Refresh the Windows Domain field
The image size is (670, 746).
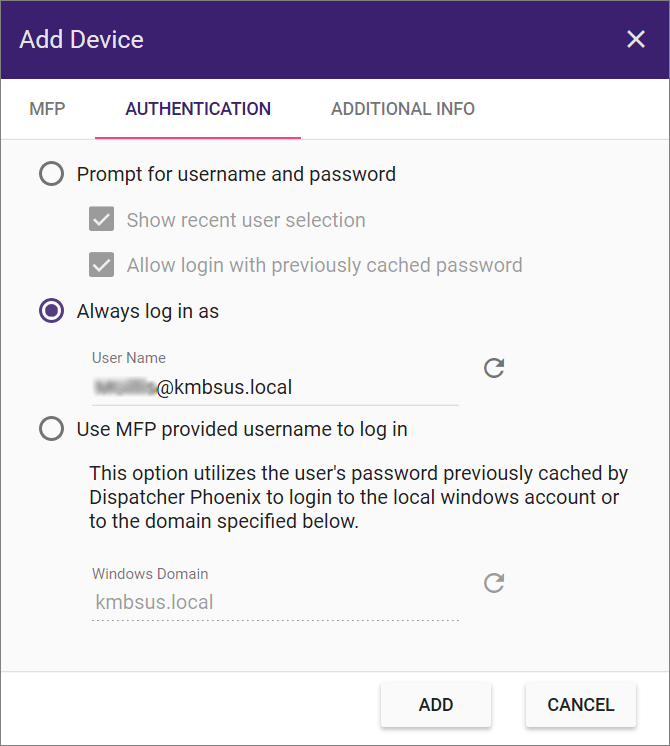pos(494,583)
